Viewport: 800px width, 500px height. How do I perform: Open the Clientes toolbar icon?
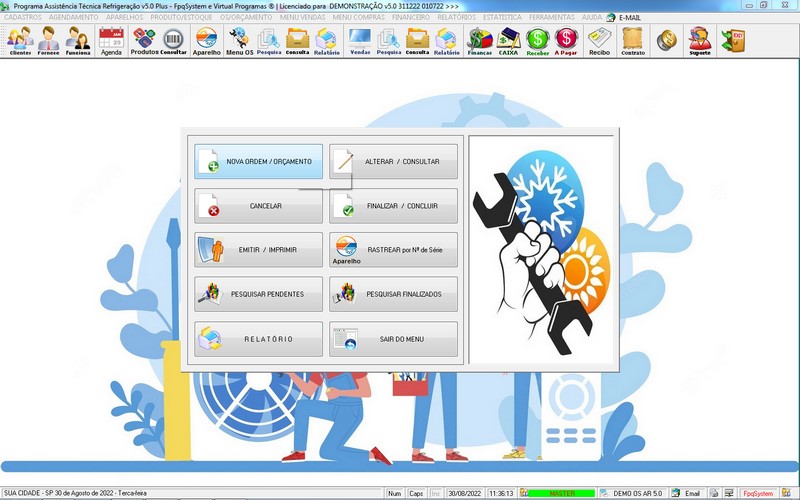20,41
